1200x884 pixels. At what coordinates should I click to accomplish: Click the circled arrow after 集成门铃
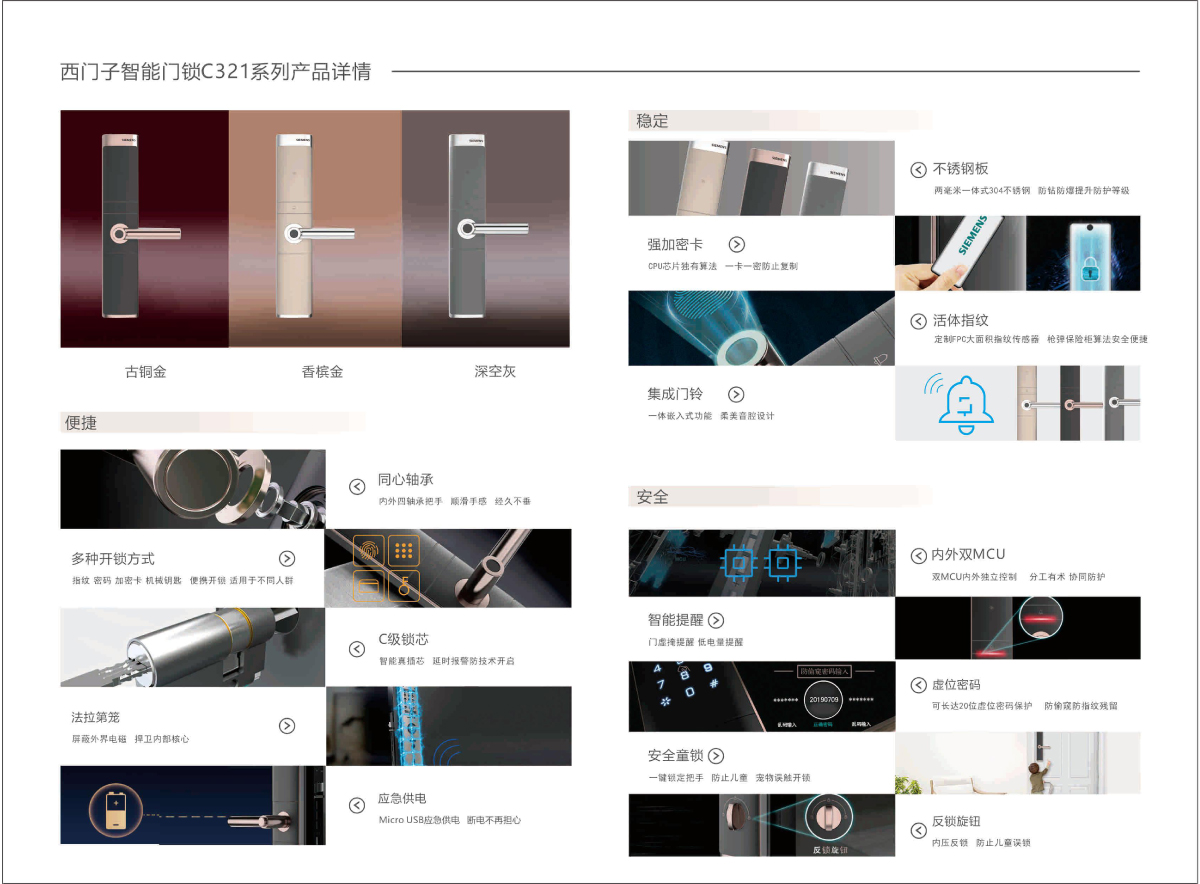click(x=736, y=394)
